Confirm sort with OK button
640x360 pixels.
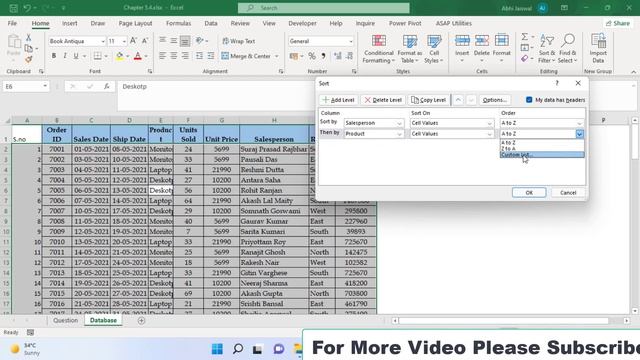[x=529, y=193]
